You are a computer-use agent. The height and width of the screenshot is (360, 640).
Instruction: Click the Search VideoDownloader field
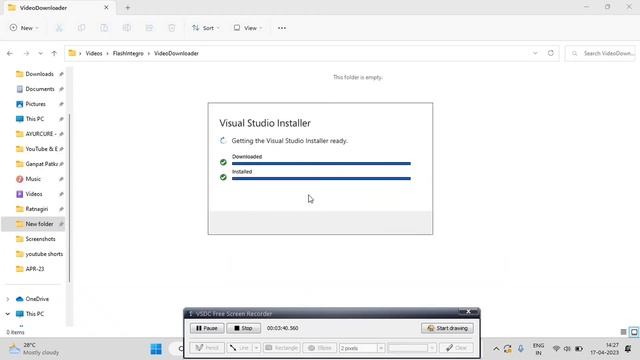(600, 53)
